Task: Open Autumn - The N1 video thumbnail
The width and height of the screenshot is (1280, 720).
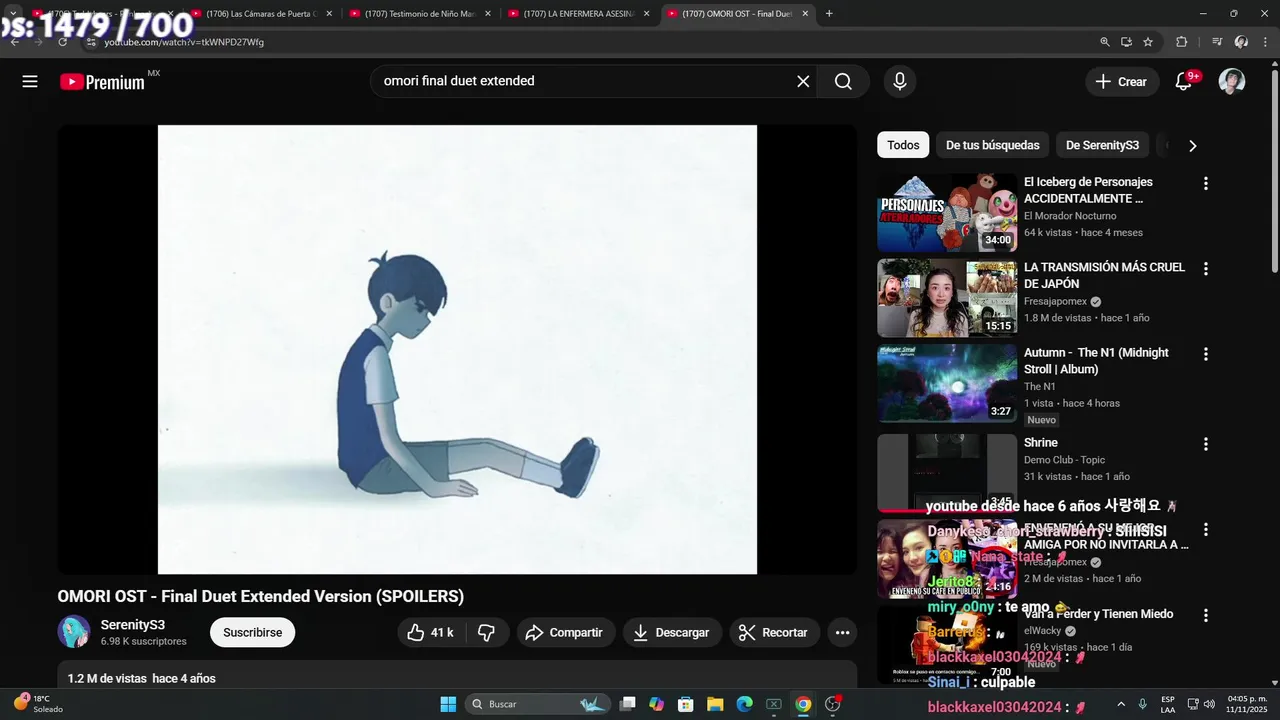Action: (x=947, y=383)
